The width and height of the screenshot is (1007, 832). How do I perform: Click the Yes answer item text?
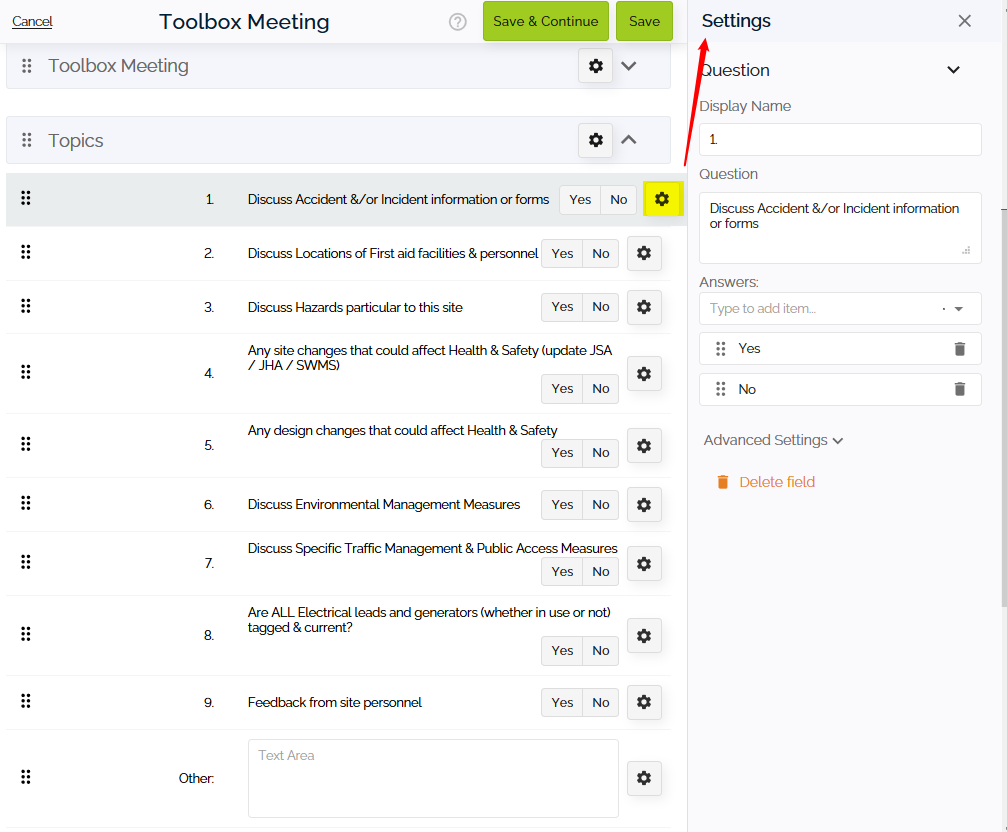pyautogui.click(x=749, y=349)
